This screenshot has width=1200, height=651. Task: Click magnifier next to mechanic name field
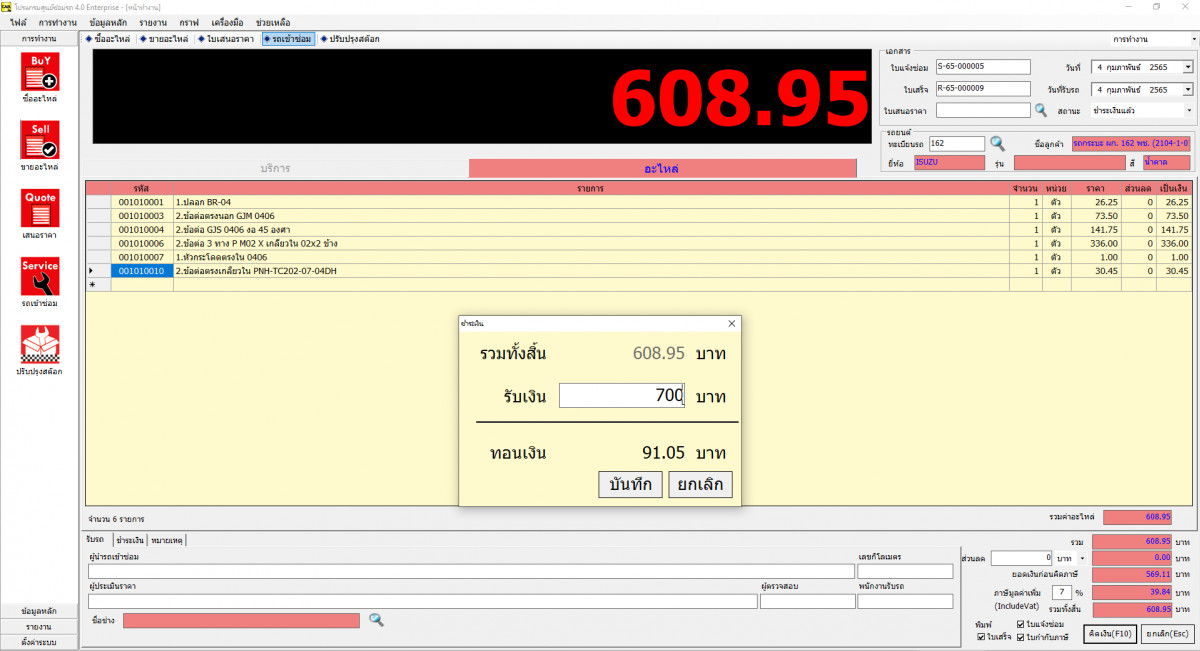click(376, 620)
